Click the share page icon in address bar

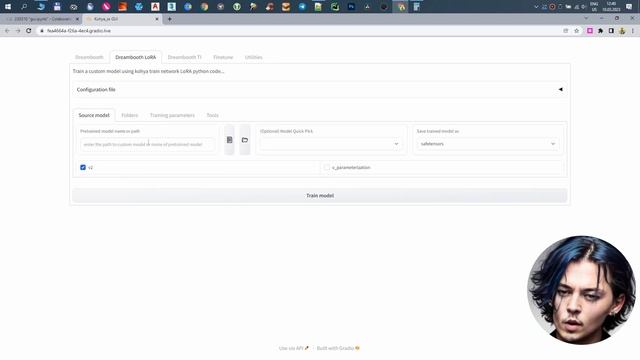tap(566, 31)
